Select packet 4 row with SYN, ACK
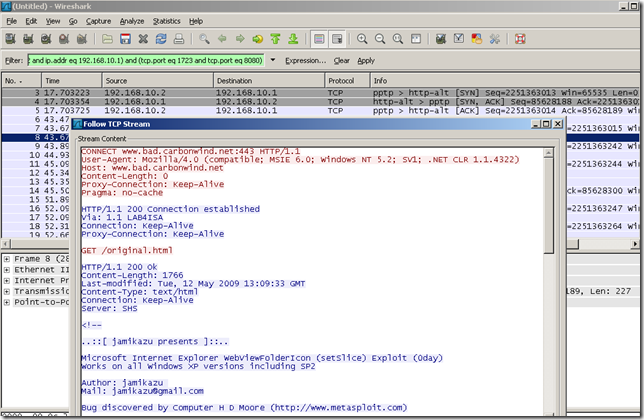The width and height of the screenshot is (644, 420). click(x=320, y=101)
